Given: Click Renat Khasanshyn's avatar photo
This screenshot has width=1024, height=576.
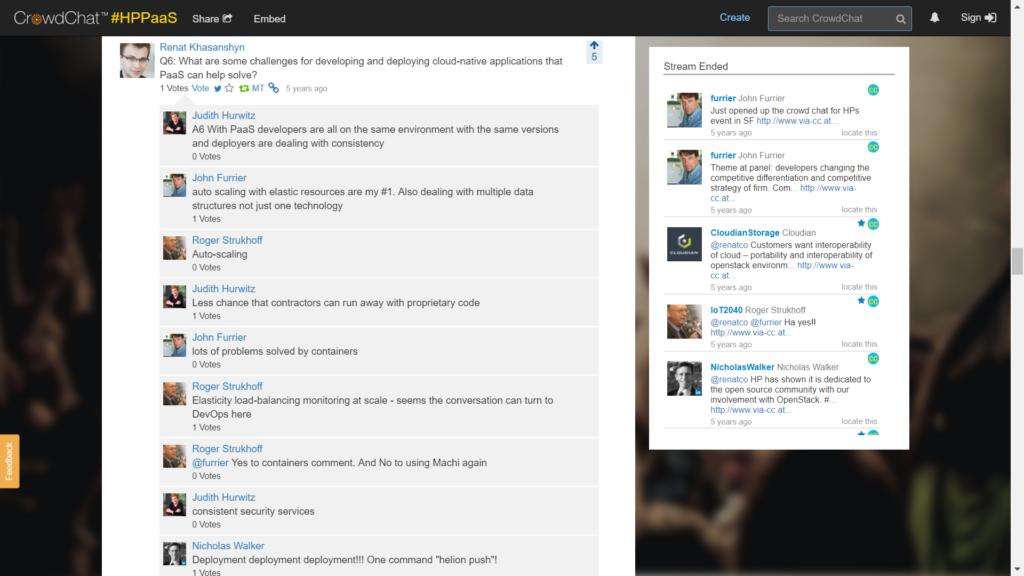Looking at the screenshot, I should [137, 61].
